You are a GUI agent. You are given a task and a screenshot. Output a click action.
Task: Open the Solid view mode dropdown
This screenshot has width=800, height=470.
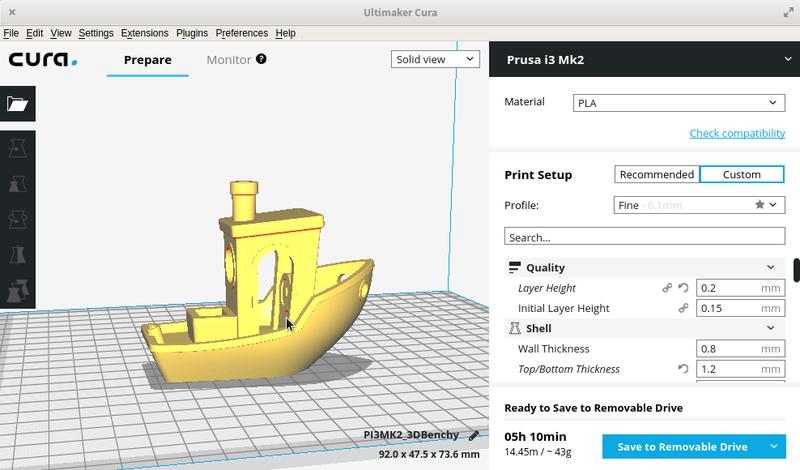click(x=435, y=60)
